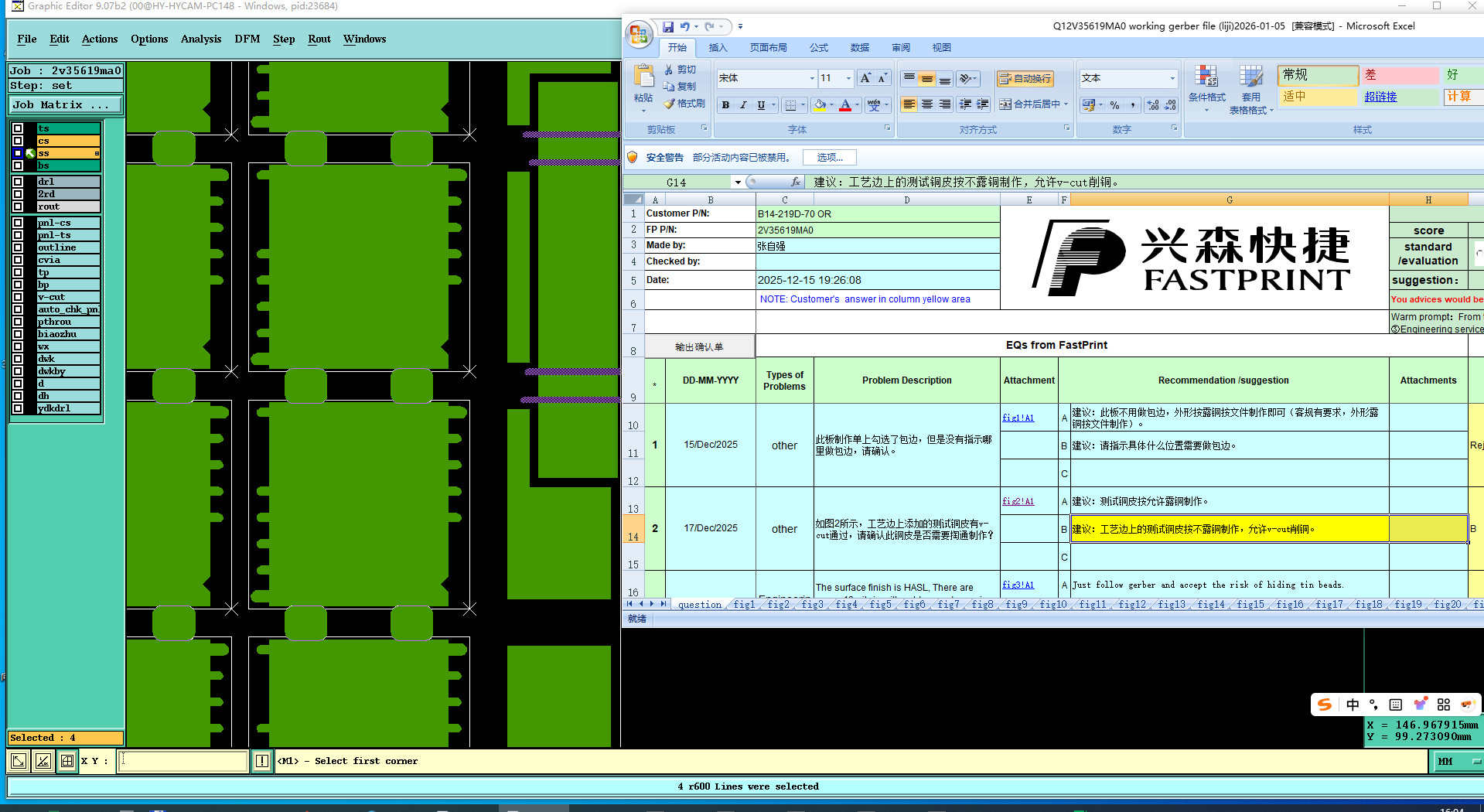Click the 输出确认单 button in spreadsheet
Image resolution: width=1484 pixels, height=812 pixels.
699,347
